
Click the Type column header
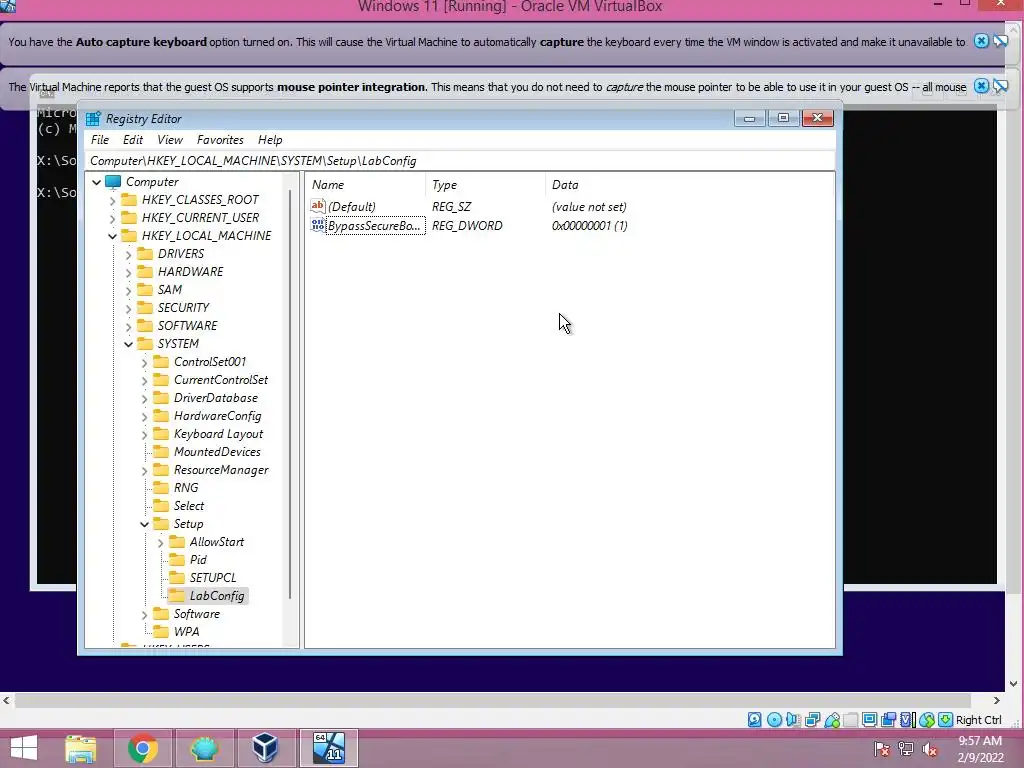(485, 185)
